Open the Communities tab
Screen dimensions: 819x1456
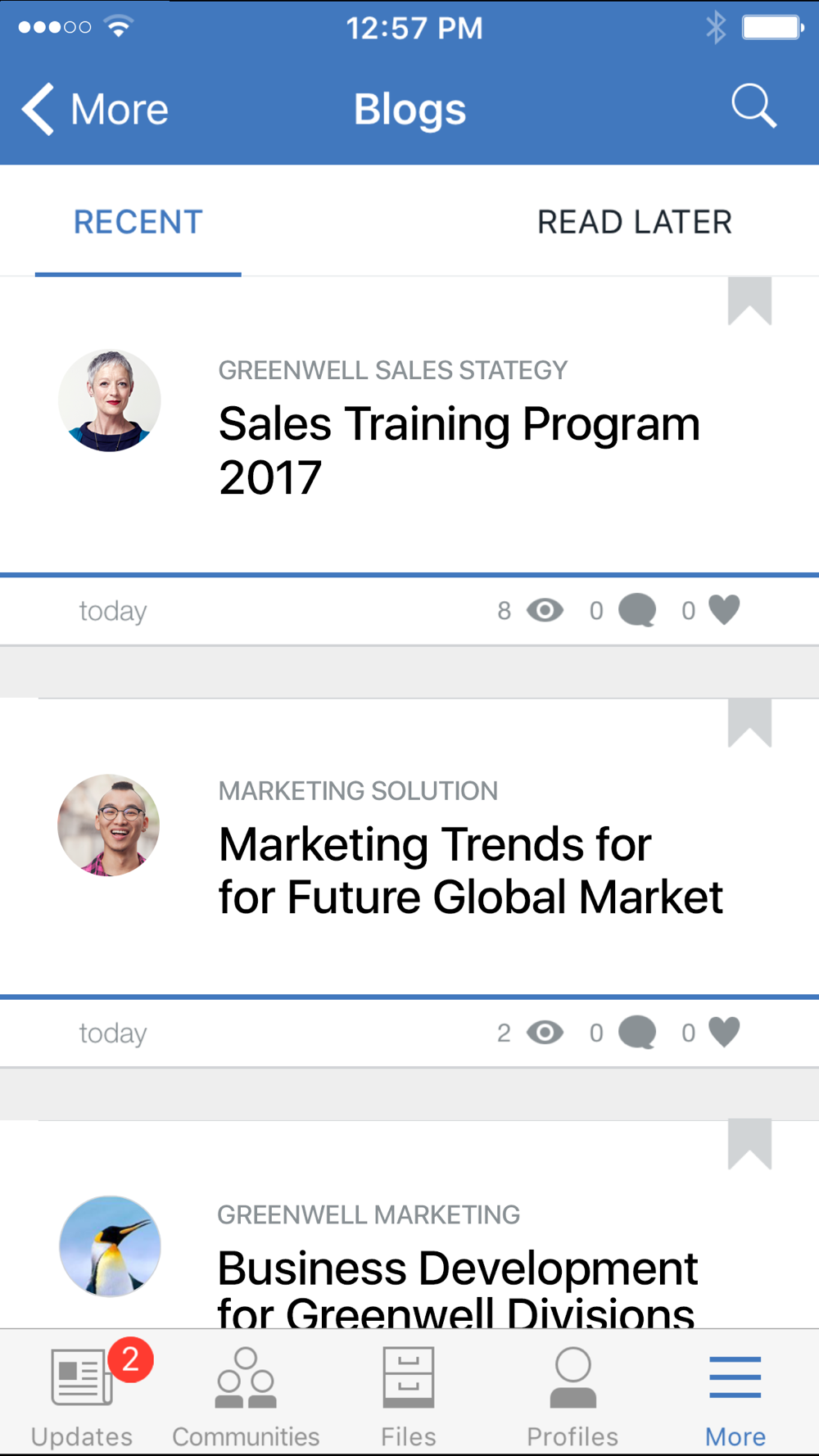(246, 1392)
